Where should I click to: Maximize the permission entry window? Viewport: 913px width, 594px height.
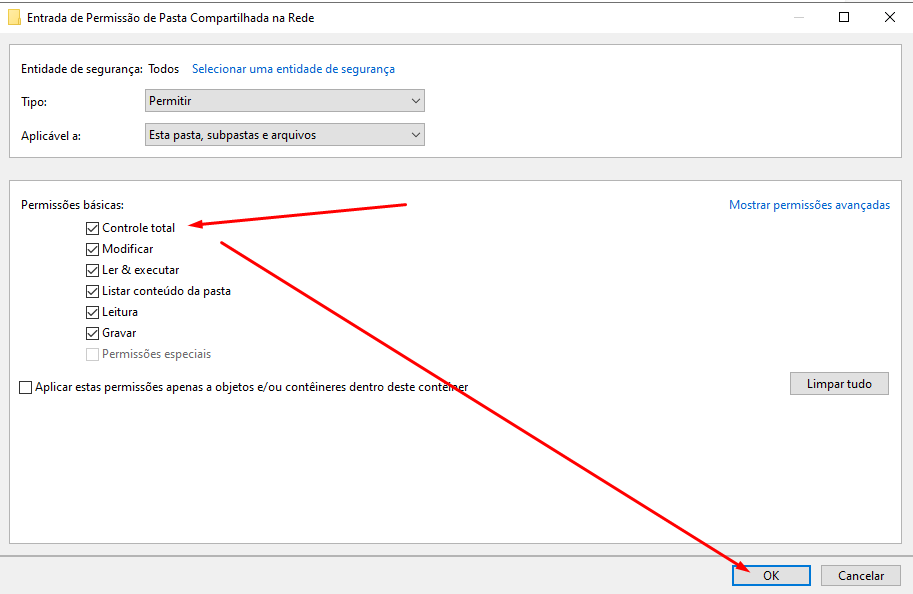[844, 17]
